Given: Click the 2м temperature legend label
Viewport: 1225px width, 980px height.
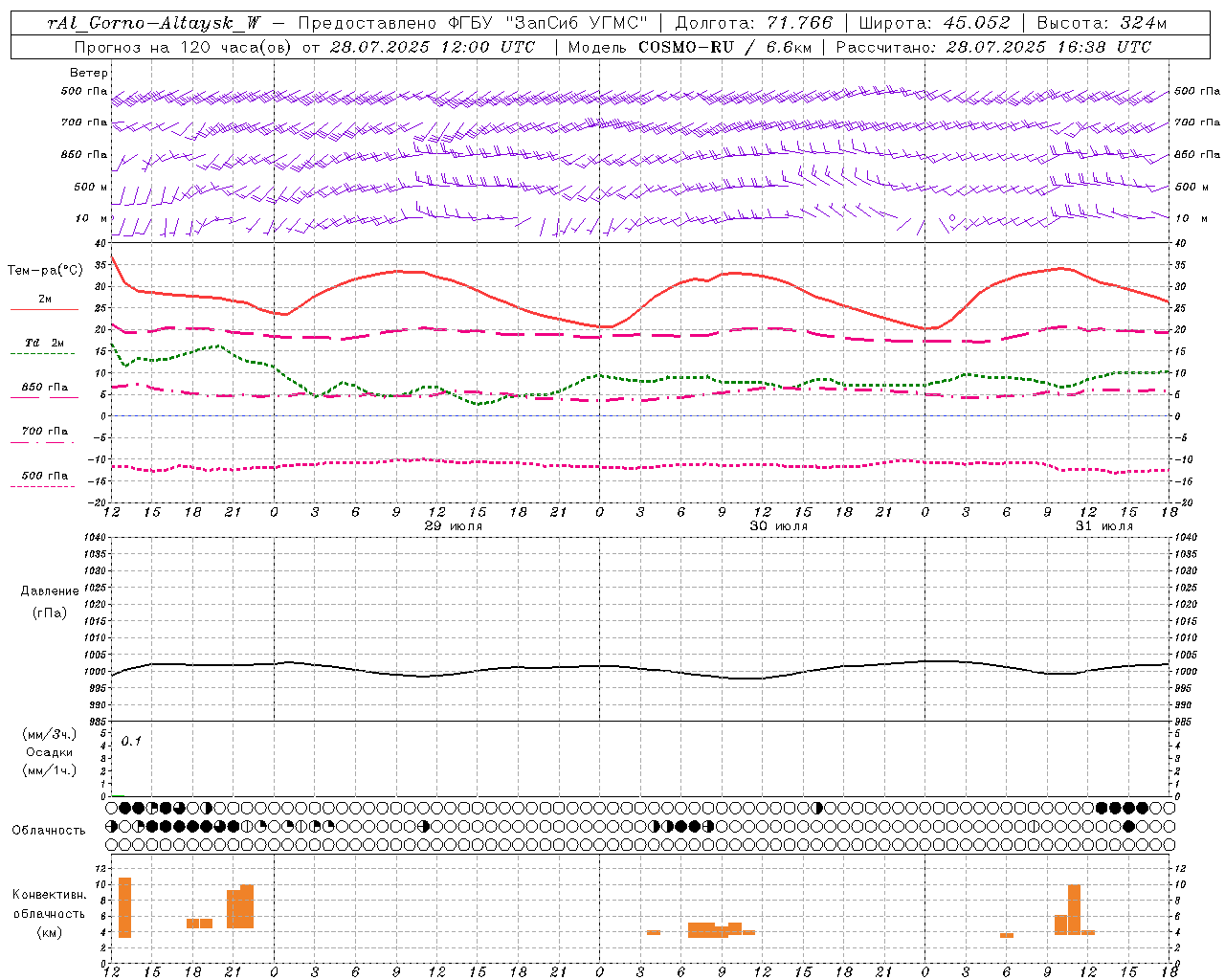Looking at the screenshot, I should (x=45, y=299).
